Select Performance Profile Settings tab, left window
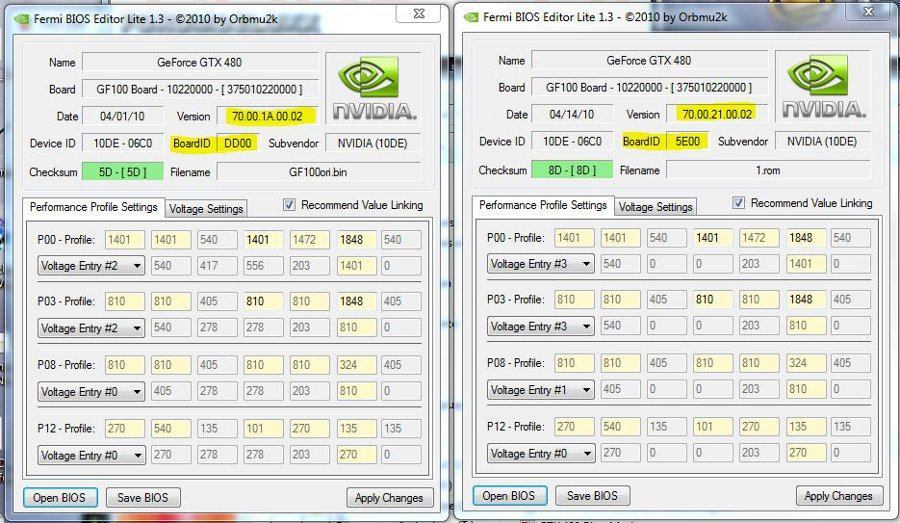 click(x=94, y=207)
